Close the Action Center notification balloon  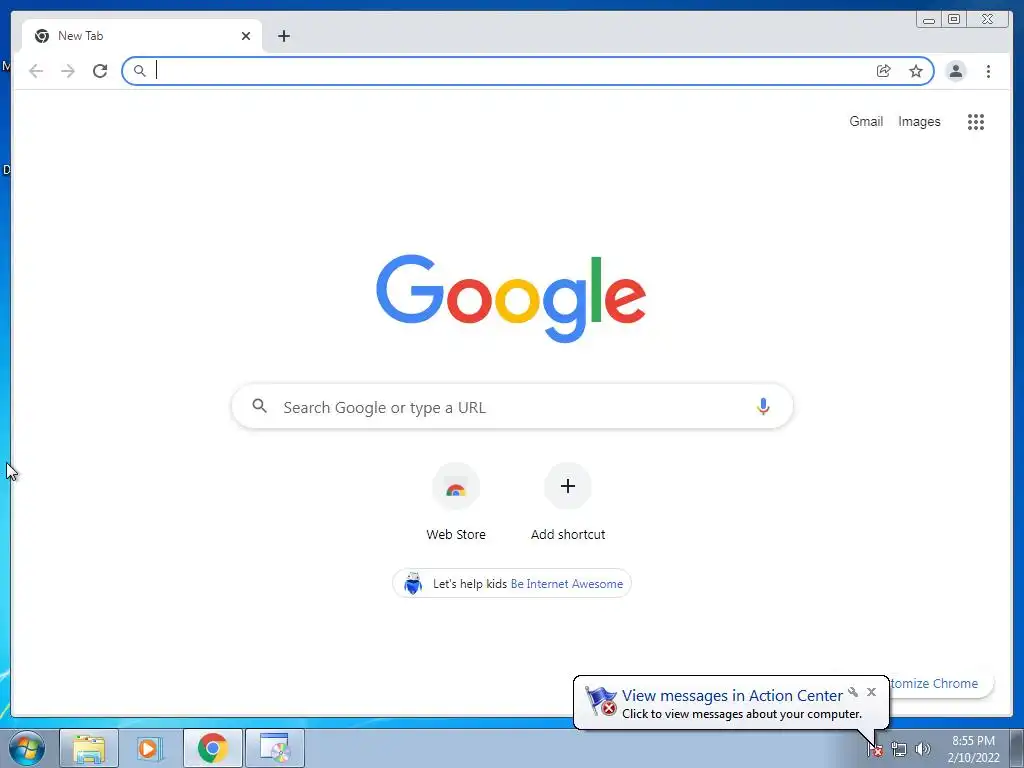(x=871, y=692)
